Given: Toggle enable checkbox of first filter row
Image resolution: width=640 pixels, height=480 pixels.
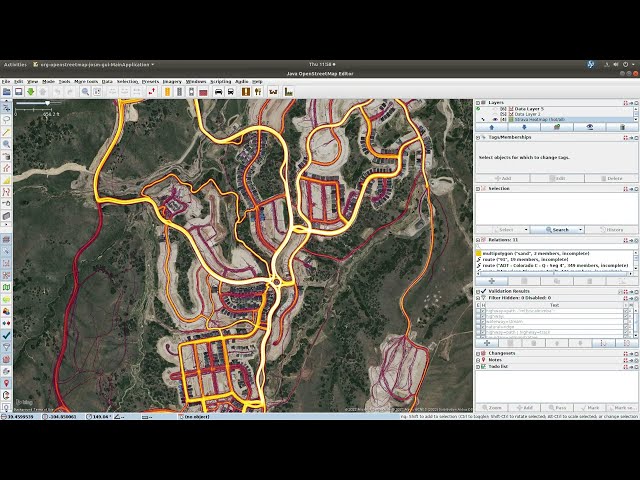Looking at the screenshot, I should [x=478, y=311].
